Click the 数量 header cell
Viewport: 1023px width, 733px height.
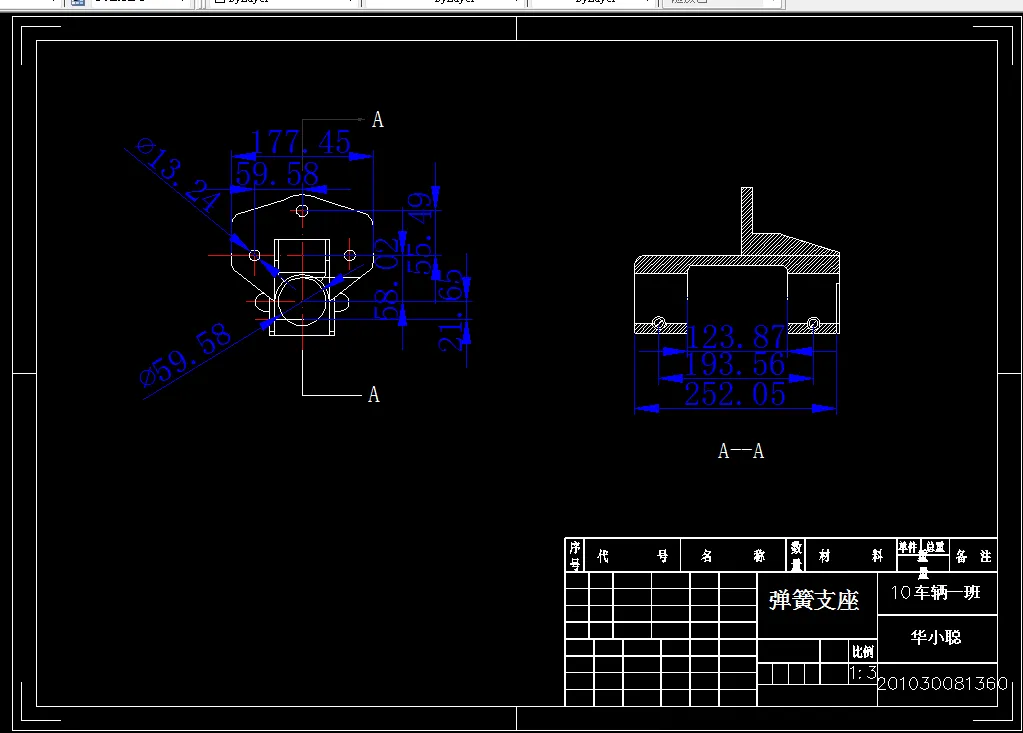pyautogui.click(x=796, y=556)
